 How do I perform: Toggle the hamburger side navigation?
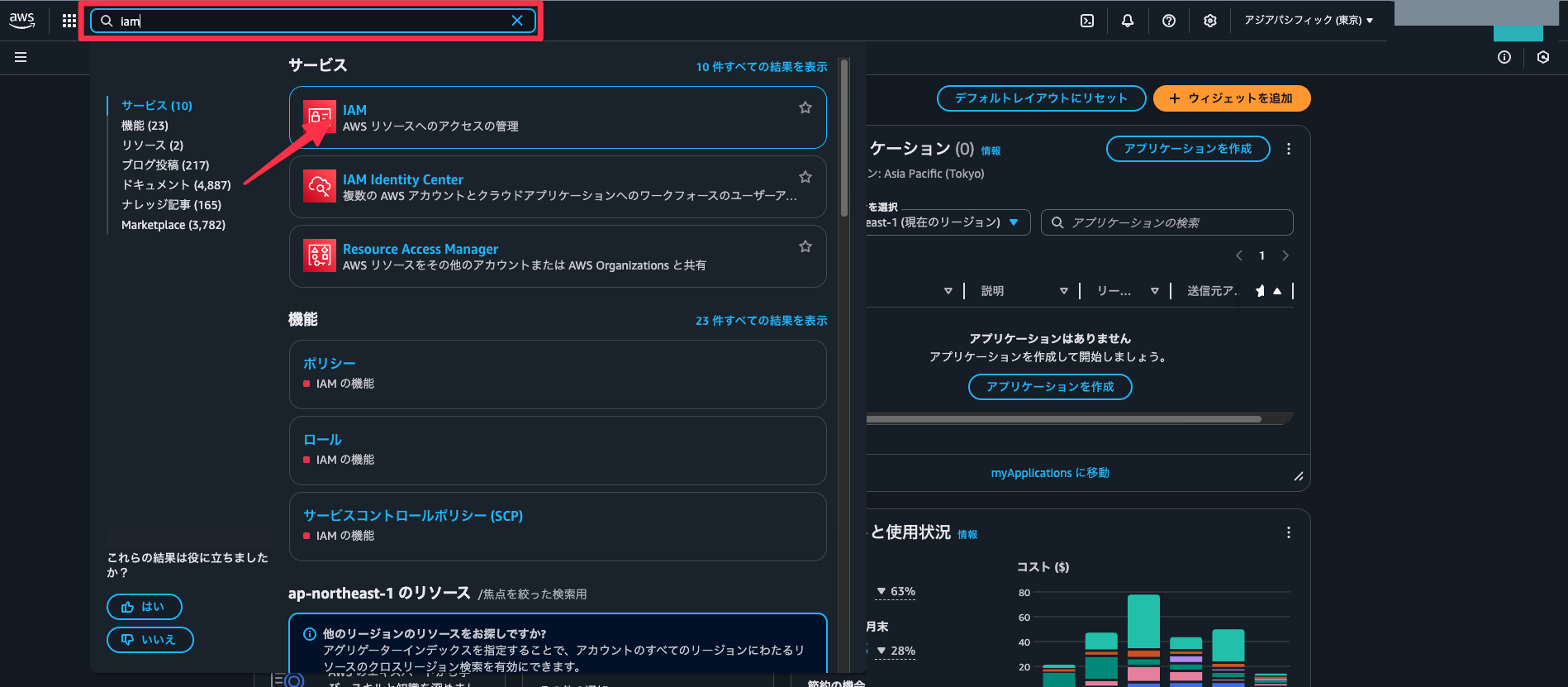click(21, 57)
